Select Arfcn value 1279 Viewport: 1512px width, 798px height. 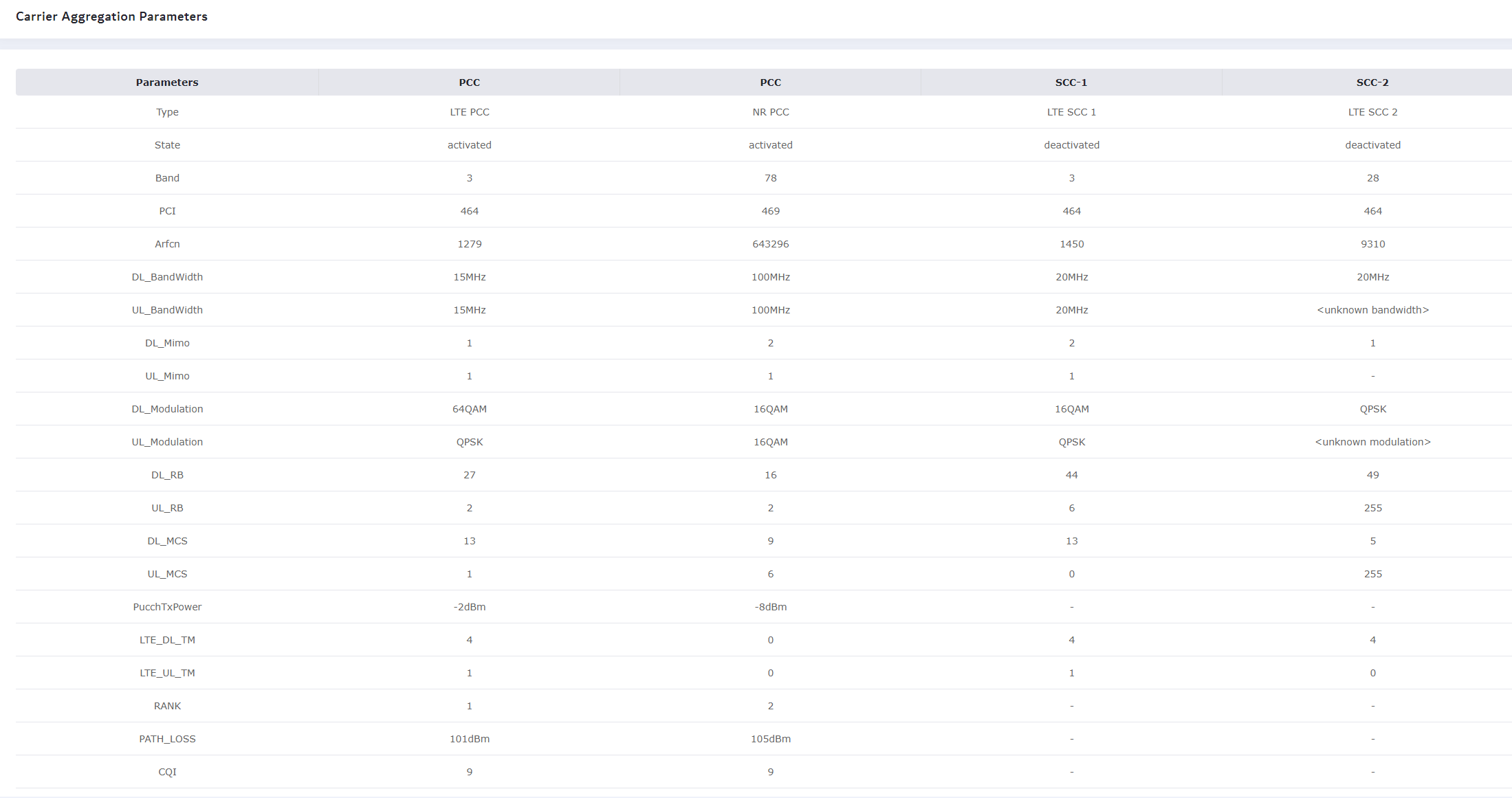pos(470,244)
